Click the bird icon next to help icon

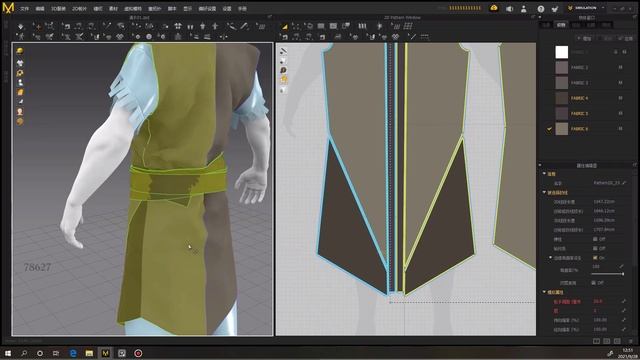(x=555, y=9)
